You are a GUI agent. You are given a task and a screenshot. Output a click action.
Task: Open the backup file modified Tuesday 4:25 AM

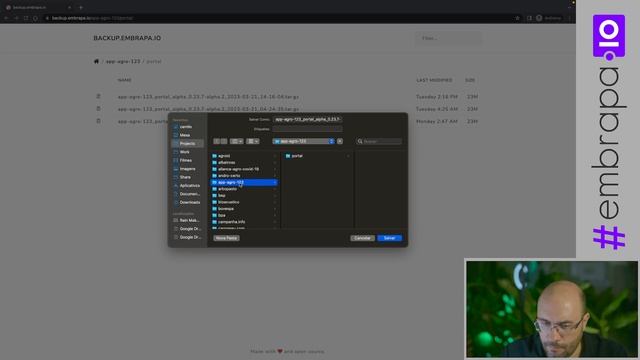[x=208, y=109]
